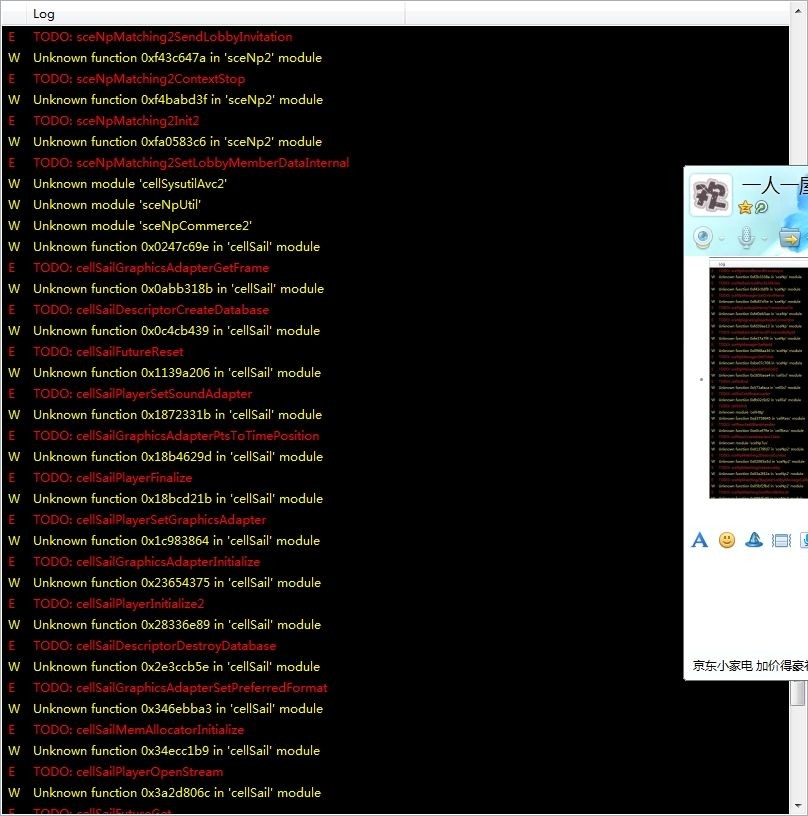808x816 pixels.
Task: Click the yellow star level icon
Action: [745, 207]
